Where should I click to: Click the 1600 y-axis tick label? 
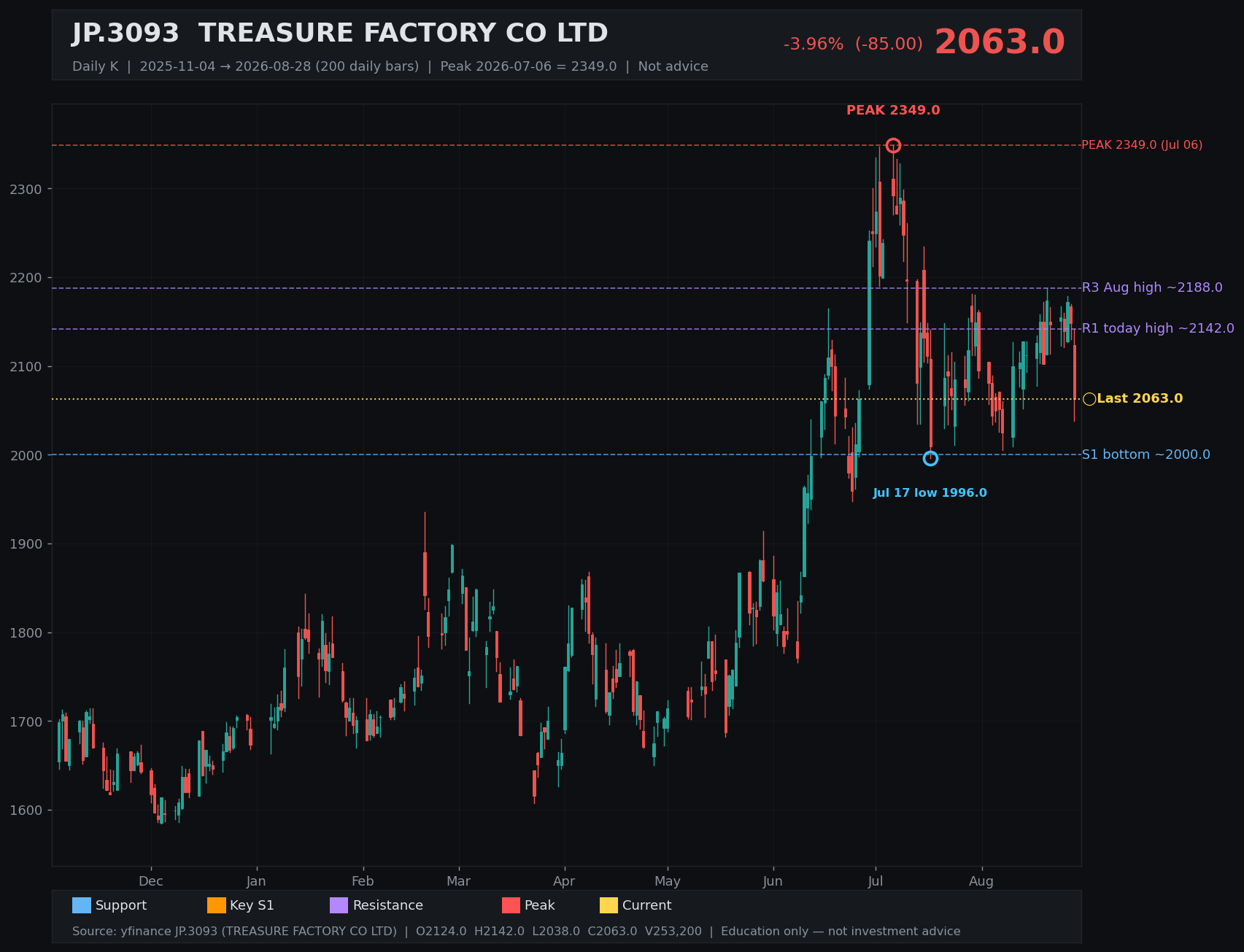pos(27,810)
